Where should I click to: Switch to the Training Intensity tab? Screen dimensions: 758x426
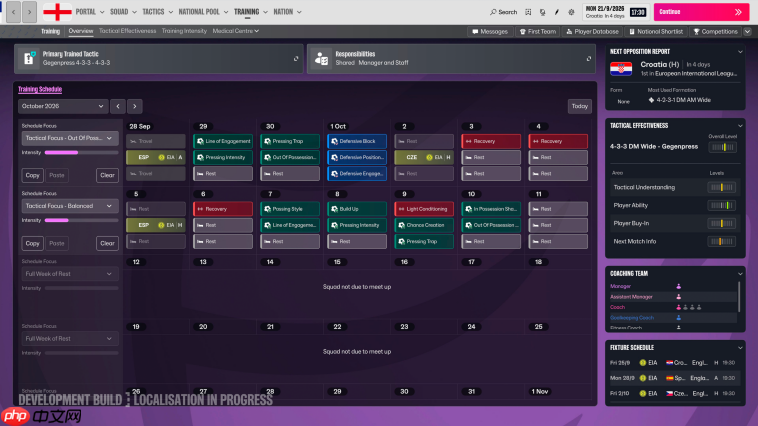coord(184,31)
